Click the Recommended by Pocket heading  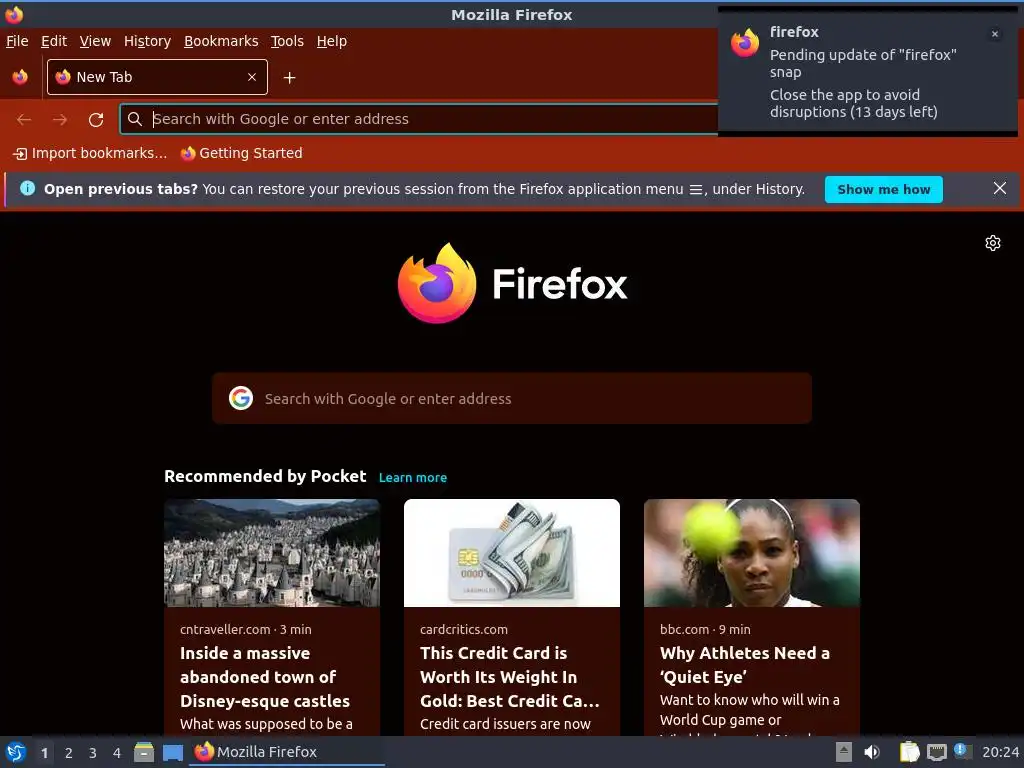click(265, 476)
